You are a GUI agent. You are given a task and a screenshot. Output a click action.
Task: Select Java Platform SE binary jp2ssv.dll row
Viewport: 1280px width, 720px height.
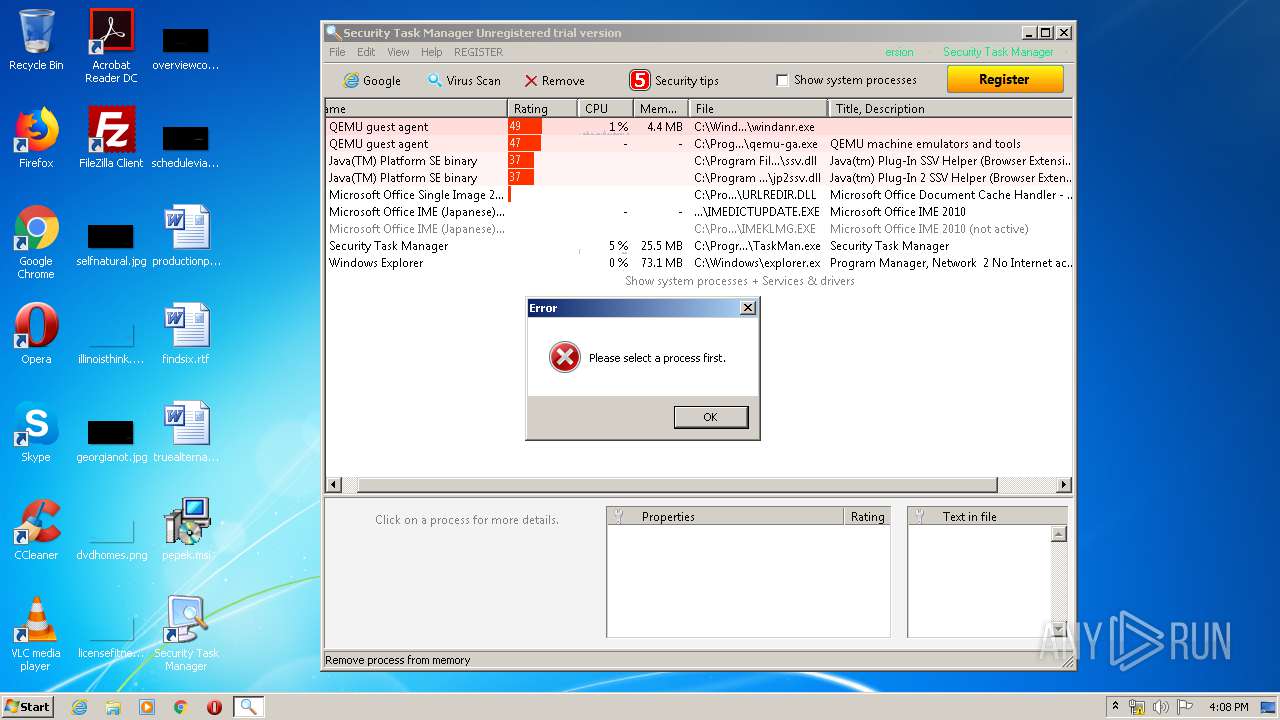[699, 178]
